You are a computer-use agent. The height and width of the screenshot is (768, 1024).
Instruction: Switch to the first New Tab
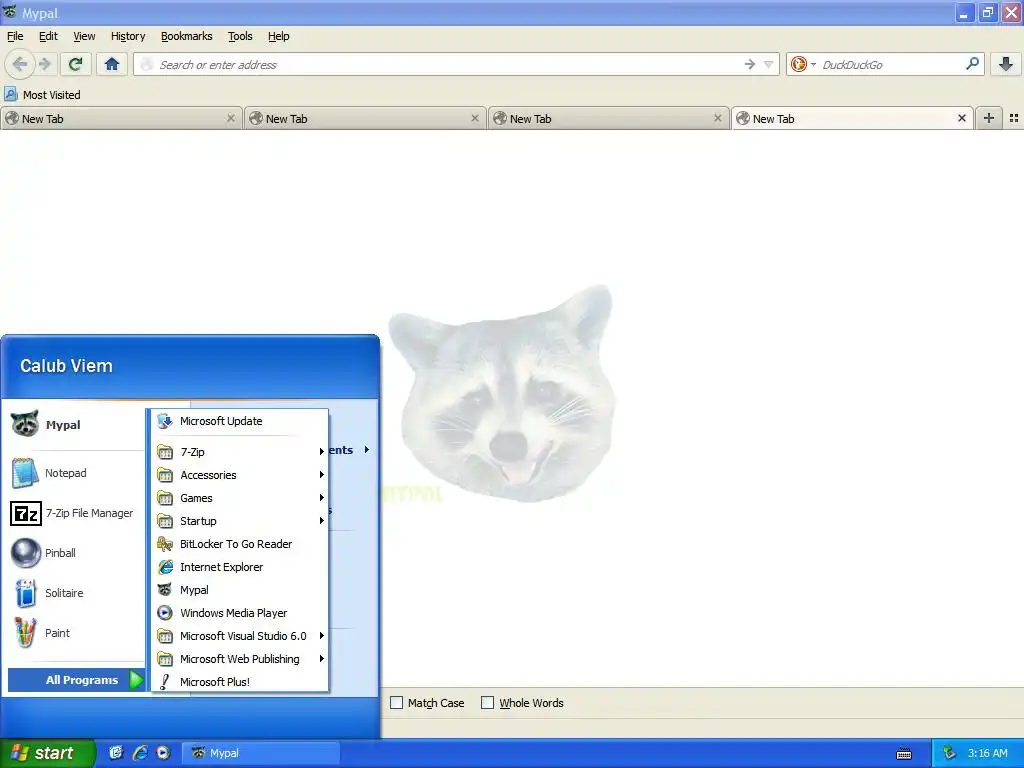(x=121, y=119)
